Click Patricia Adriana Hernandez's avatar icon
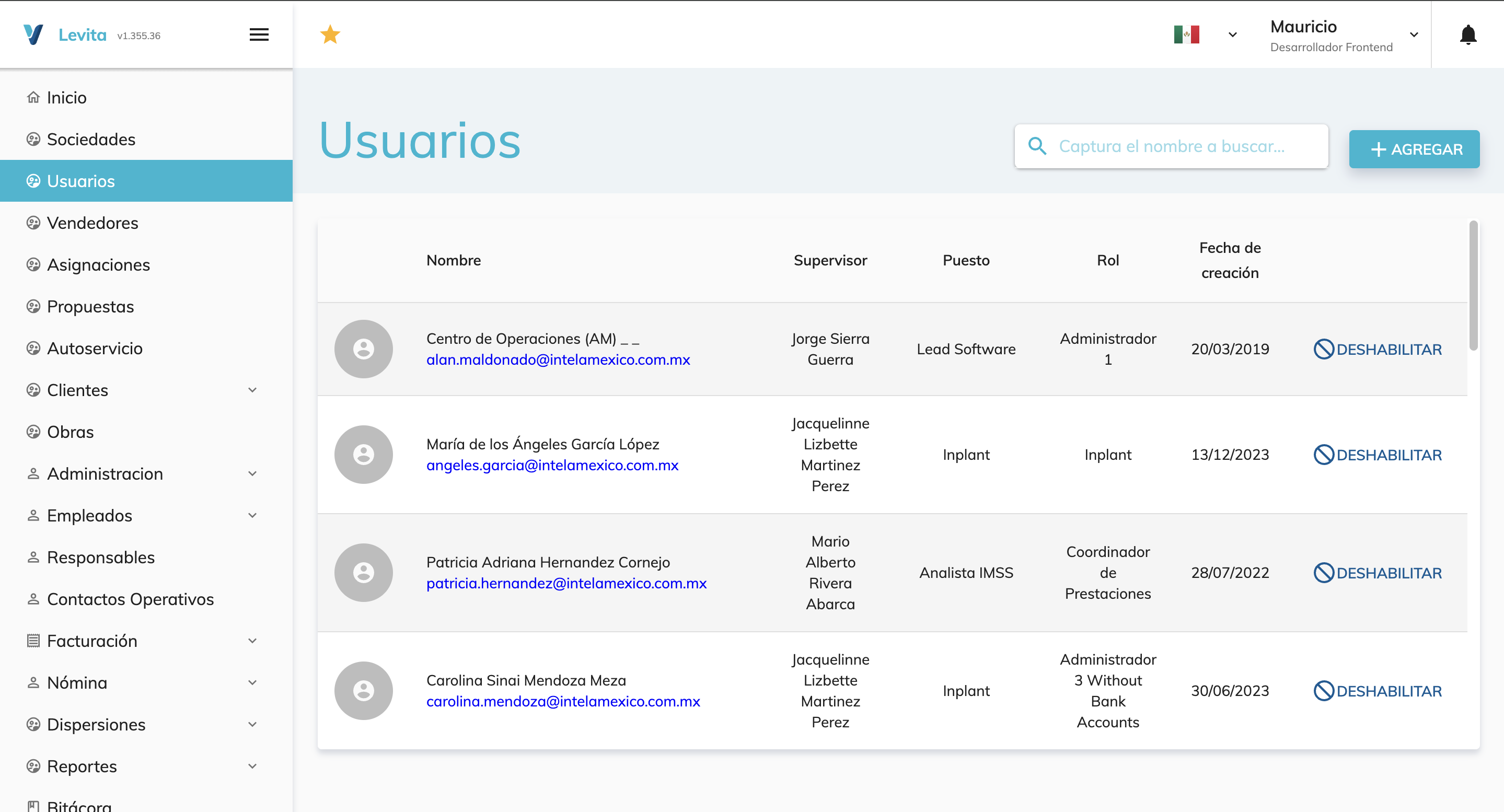This screenshot has height=812, width=1504. [363, 573]
